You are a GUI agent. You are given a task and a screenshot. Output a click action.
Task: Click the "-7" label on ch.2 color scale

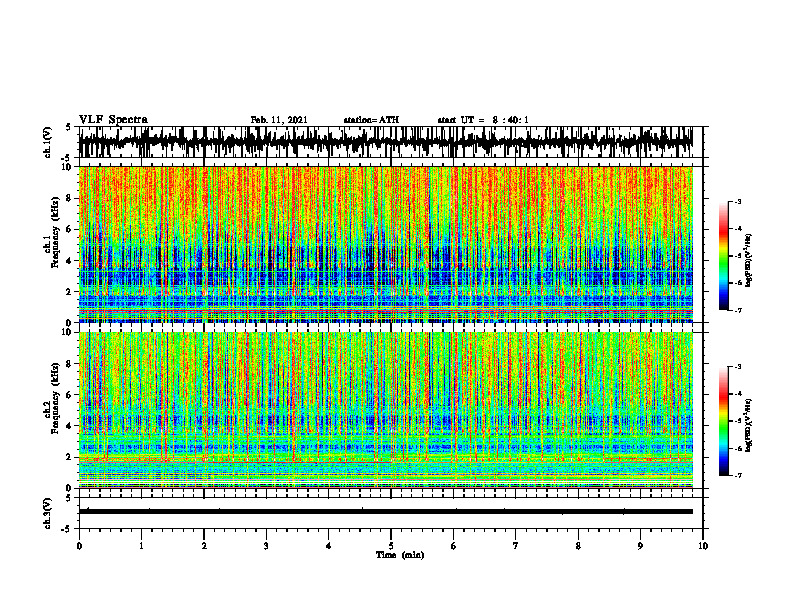click(x=738, y=475)
